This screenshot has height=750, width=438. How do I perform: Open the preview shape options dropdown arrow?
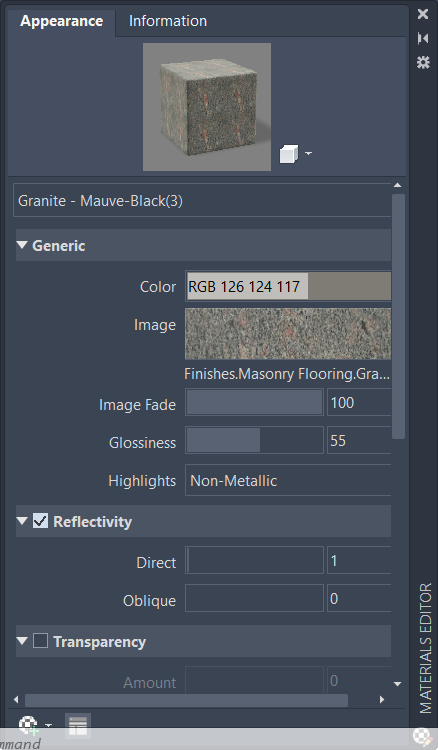pyautogui.click(x=308, y=154)
